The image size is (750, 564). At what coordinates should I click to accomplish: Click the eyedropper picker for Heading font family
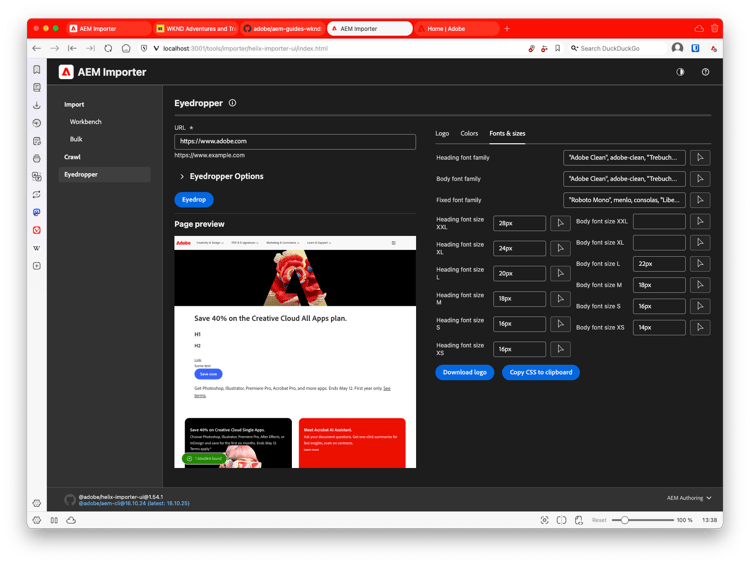pyautogui.click(x=700, y=157)
